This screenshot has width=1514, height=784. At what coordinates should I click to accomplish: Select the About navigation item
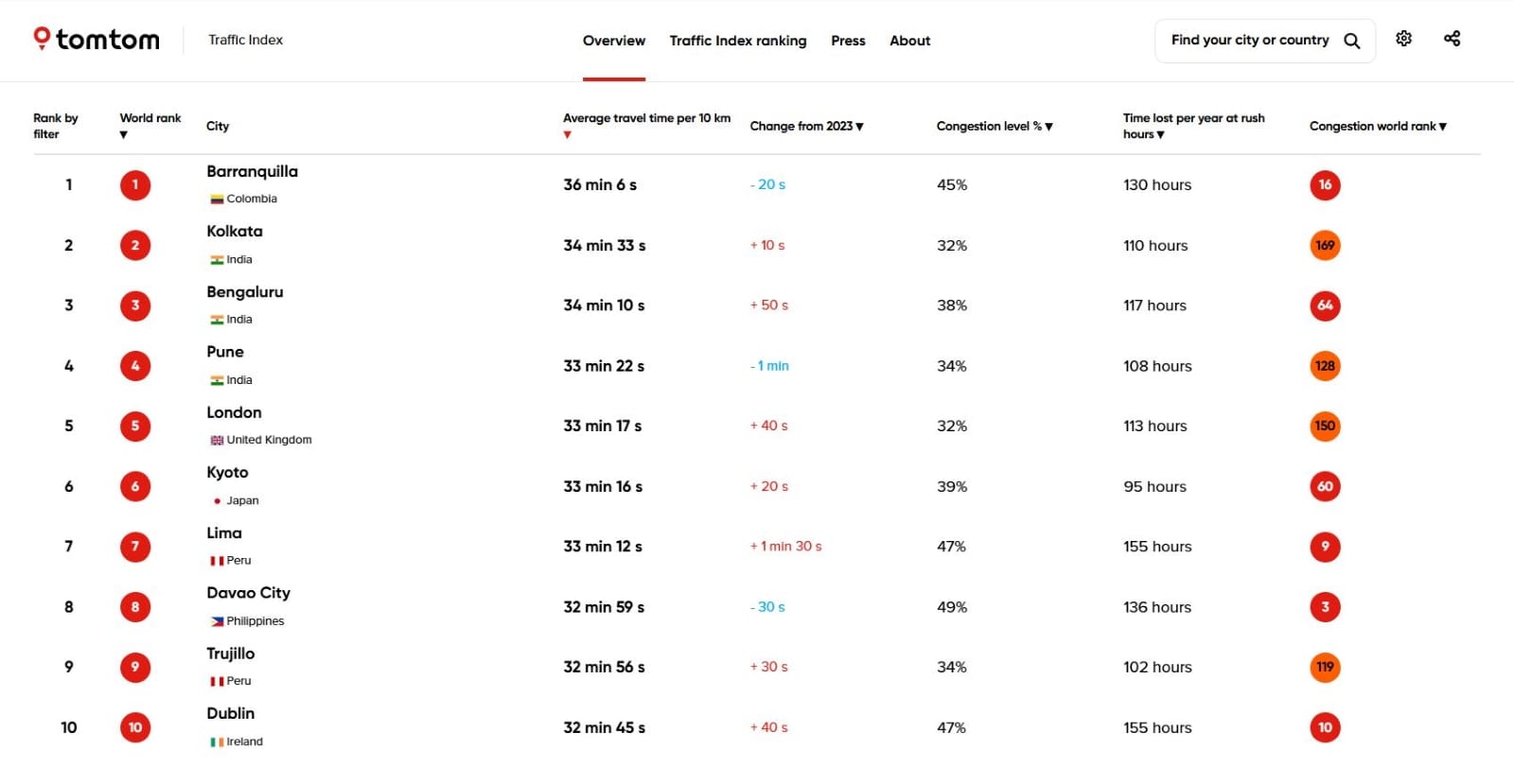(x=909, y=41)
